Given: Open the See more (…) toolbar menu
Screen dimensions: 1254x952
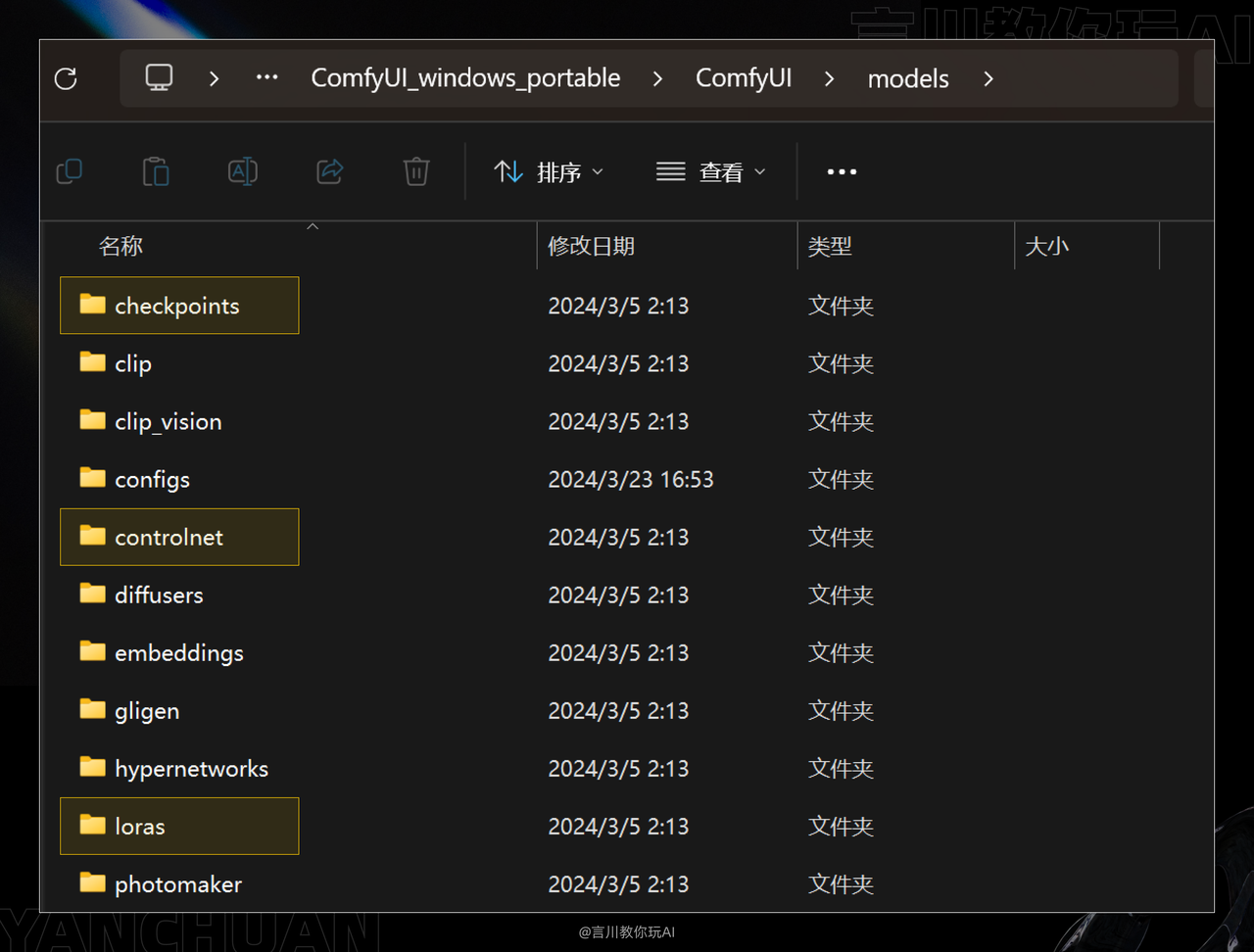Looking at the screenshot, I should (841, 171).
